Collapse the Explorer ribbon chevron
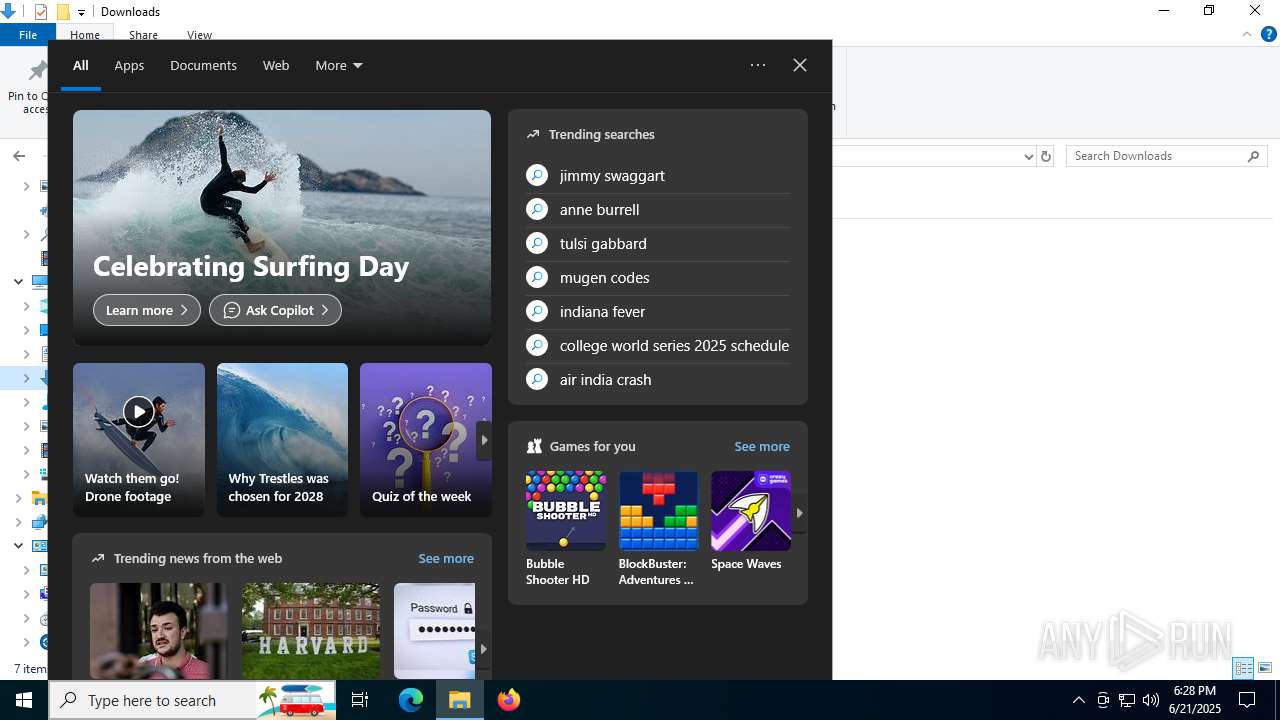Image resolution: width=1280 pixels, height=720 pixels. pos(1247,34)
